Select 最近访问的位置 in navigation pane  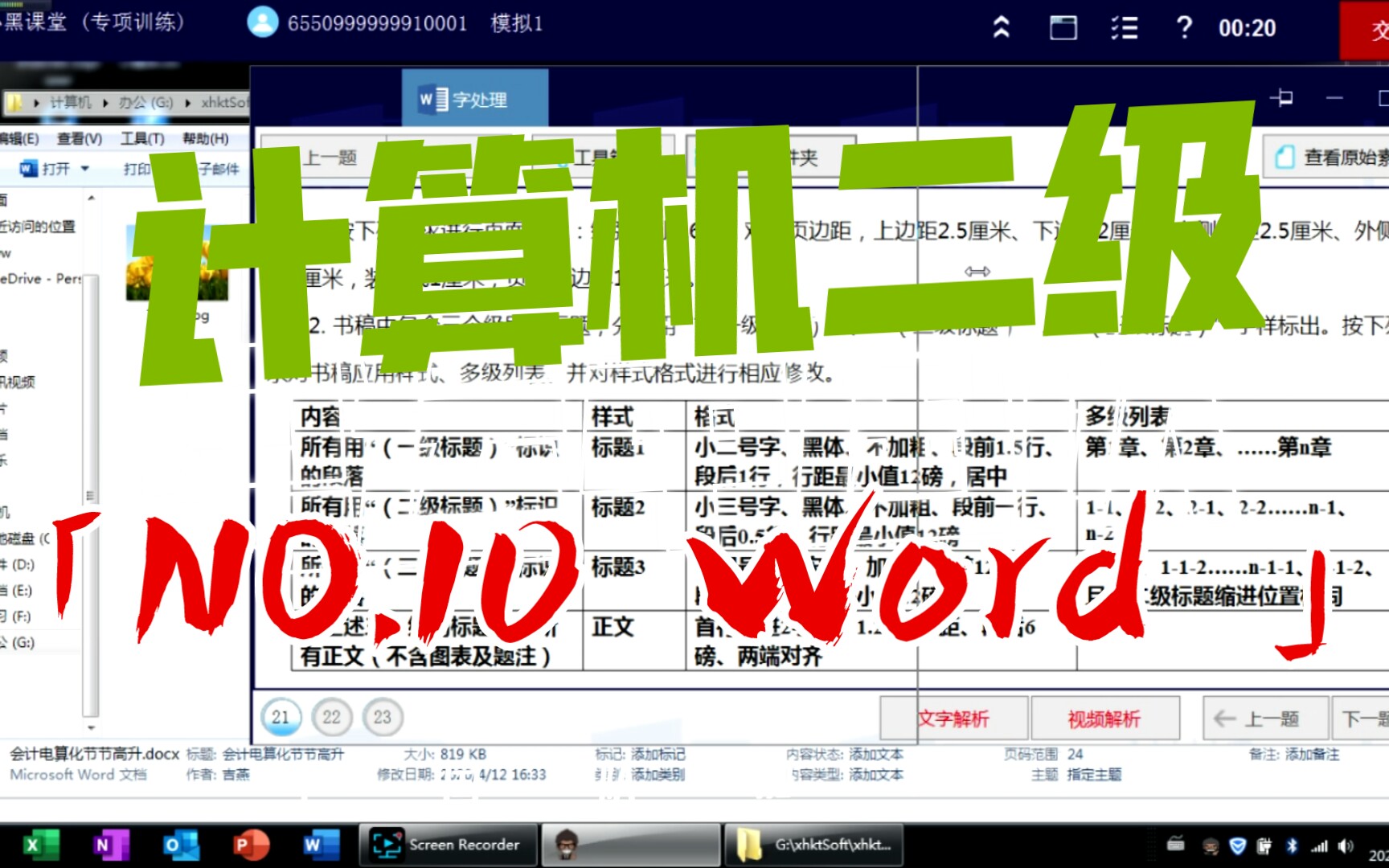(38, 227)
